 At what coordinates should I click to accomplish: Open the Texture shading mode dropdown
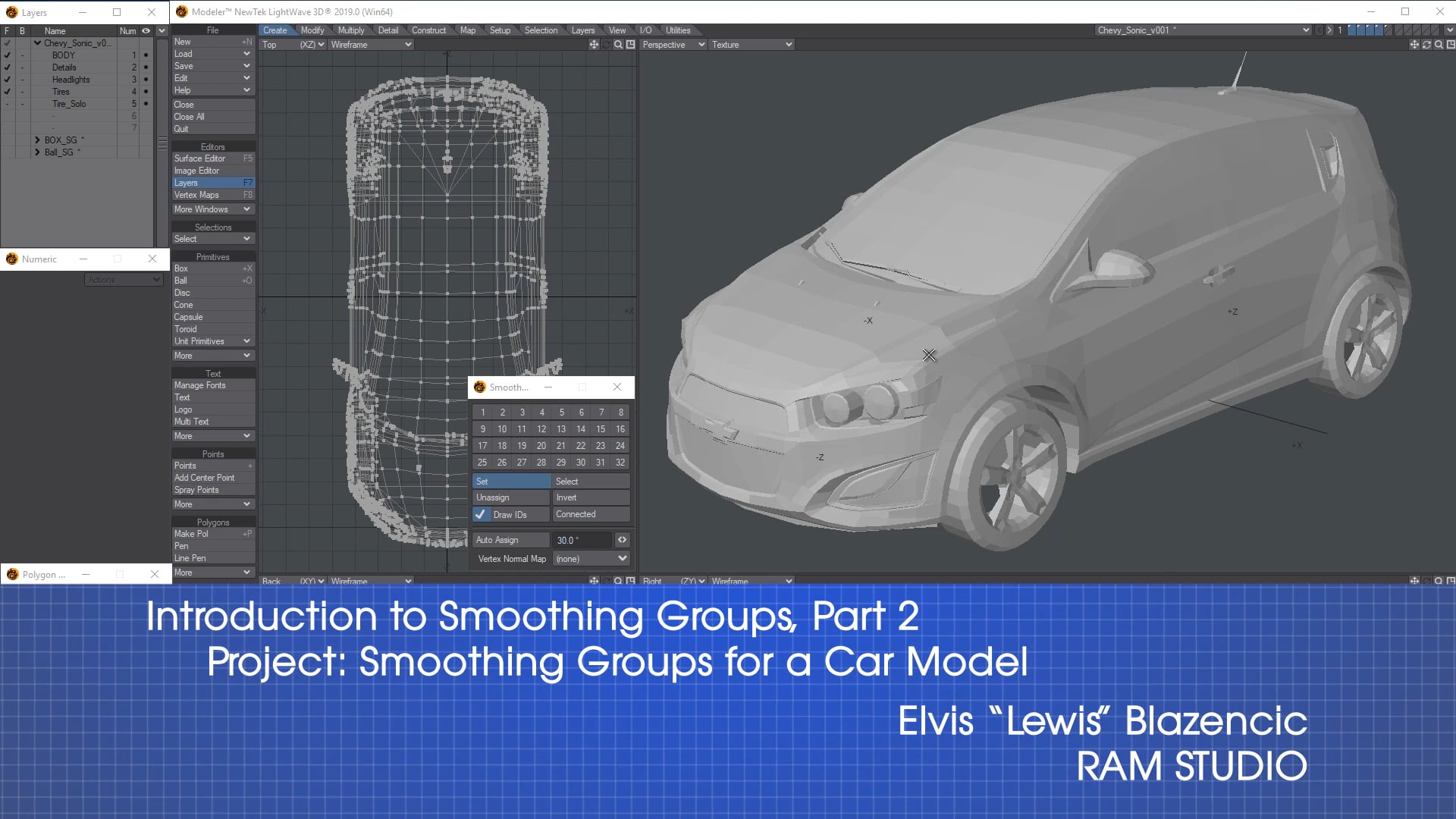point(751,45)
